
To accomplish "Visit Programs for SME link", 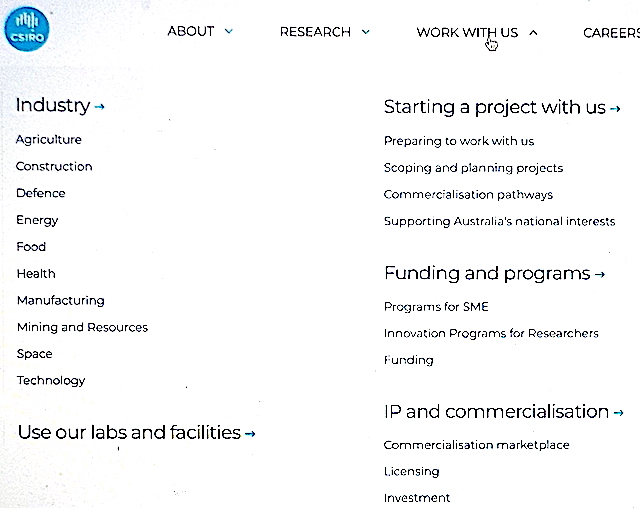I will click(x=436, y=307).
